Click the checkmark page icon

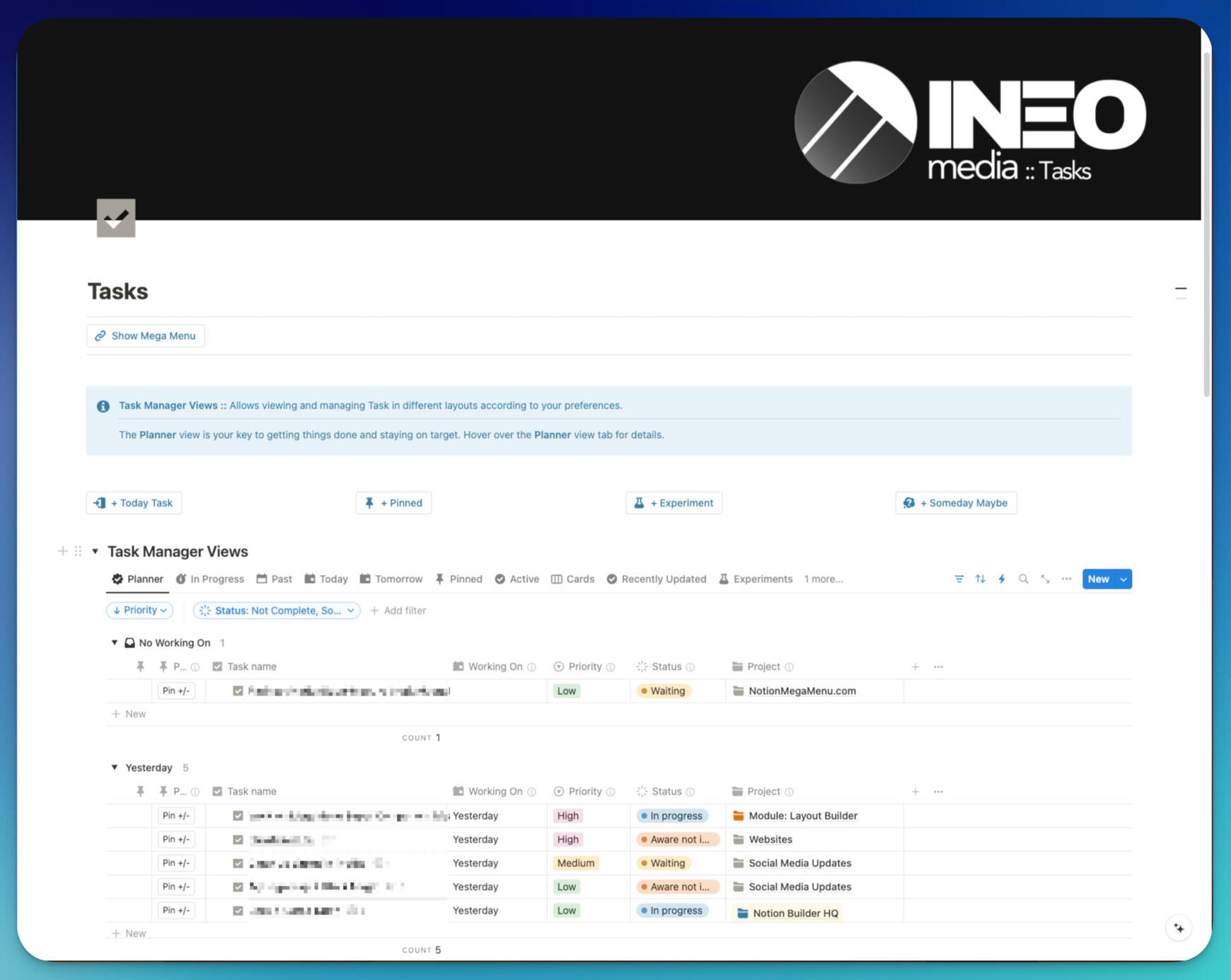pos(116,218)
